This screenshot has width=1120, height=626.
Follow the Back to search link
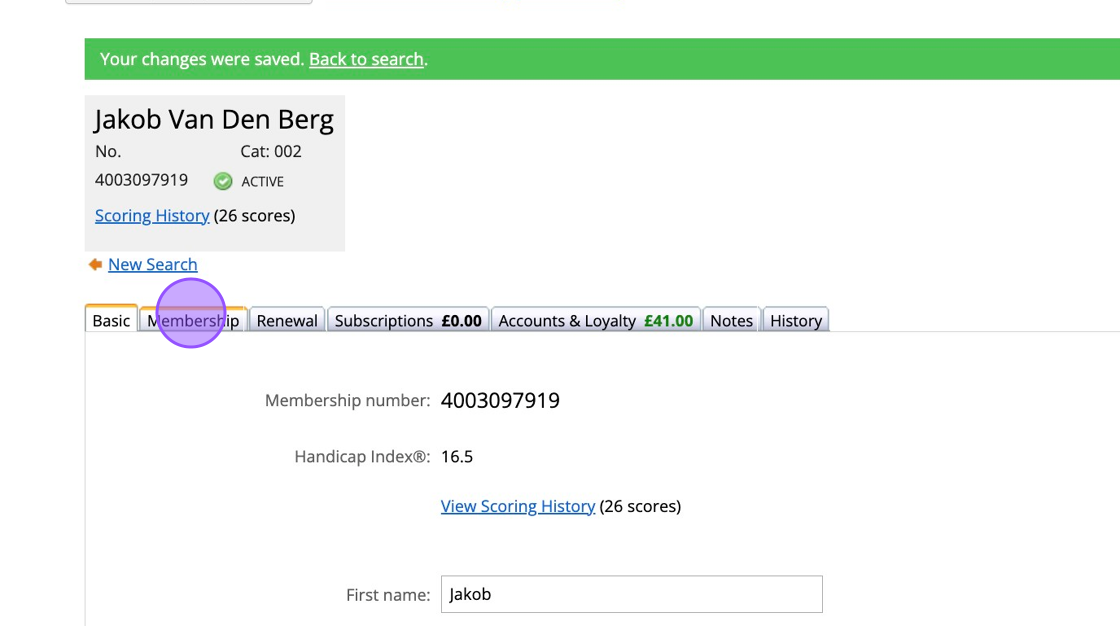pos(366,59)
